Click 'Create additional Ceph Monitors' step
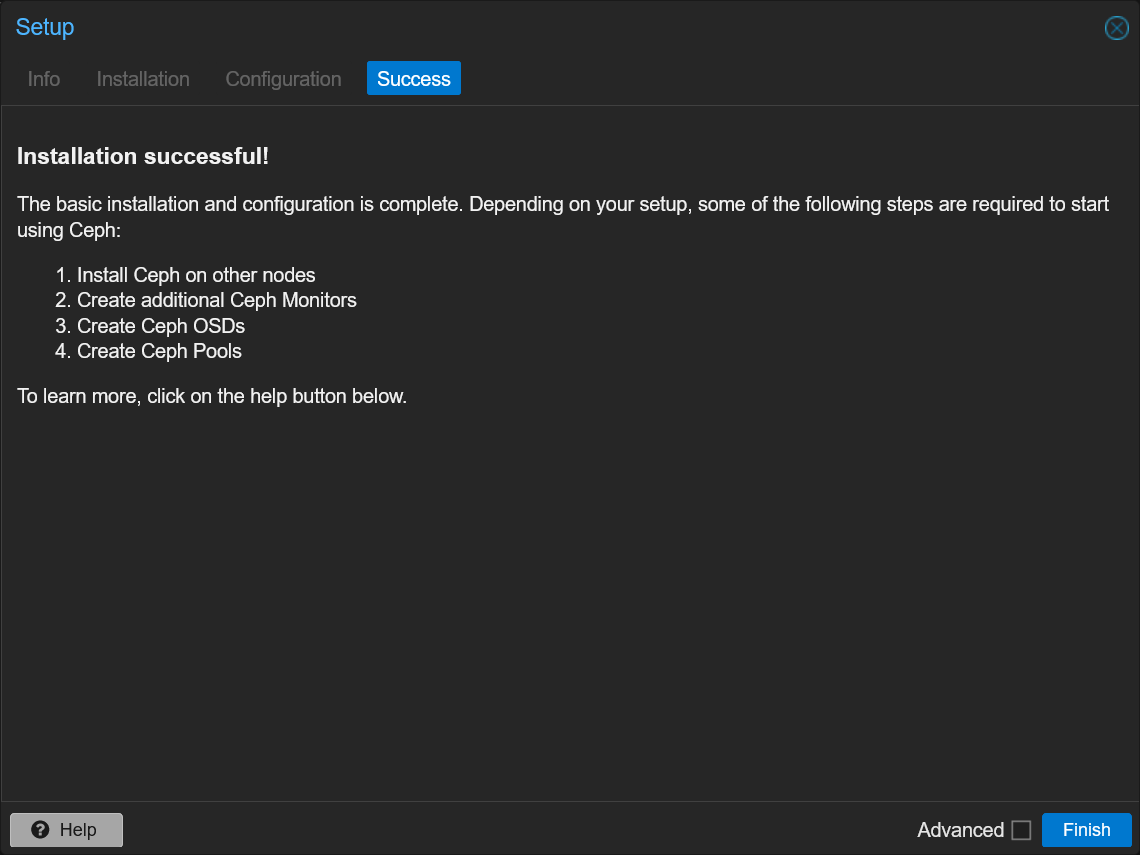1140x855 pixels. [x=217, y=300]
